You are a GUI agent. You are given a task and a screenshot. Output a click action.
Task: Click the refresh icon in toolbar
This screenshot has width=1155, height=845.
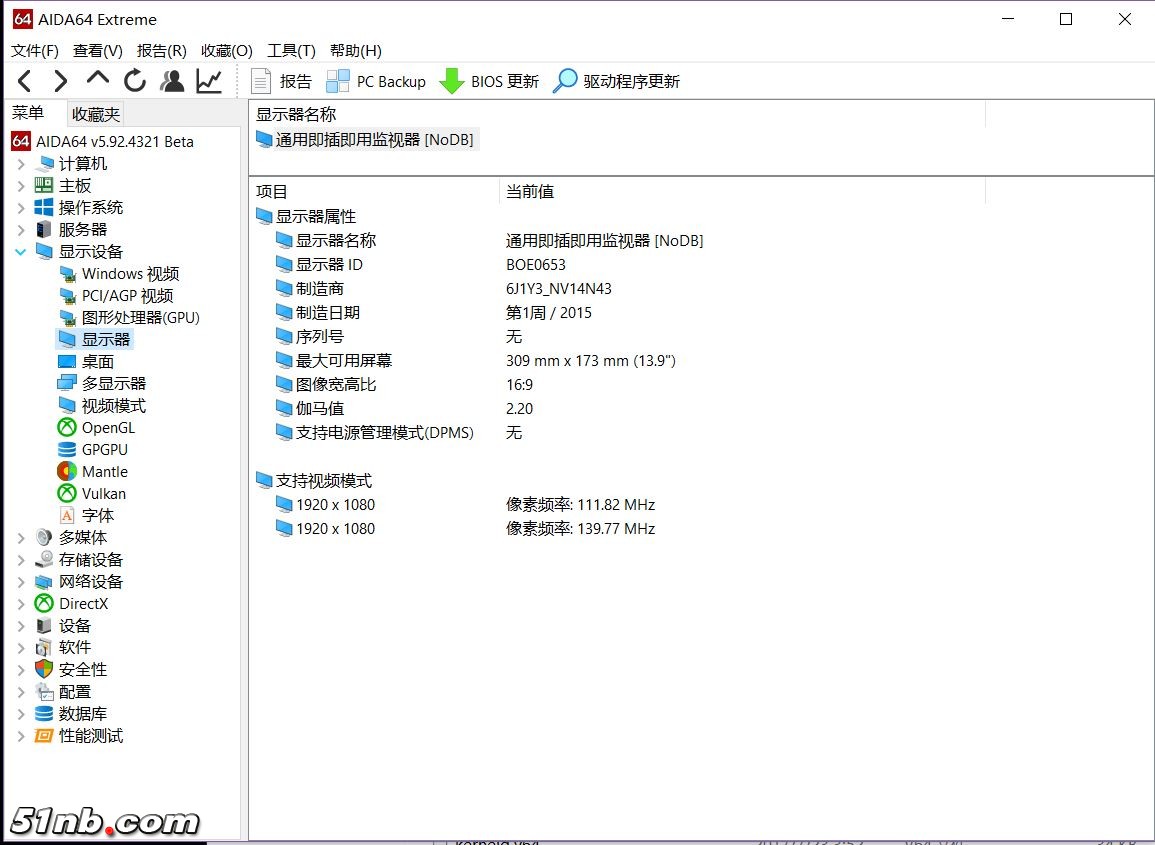point(135,81)
